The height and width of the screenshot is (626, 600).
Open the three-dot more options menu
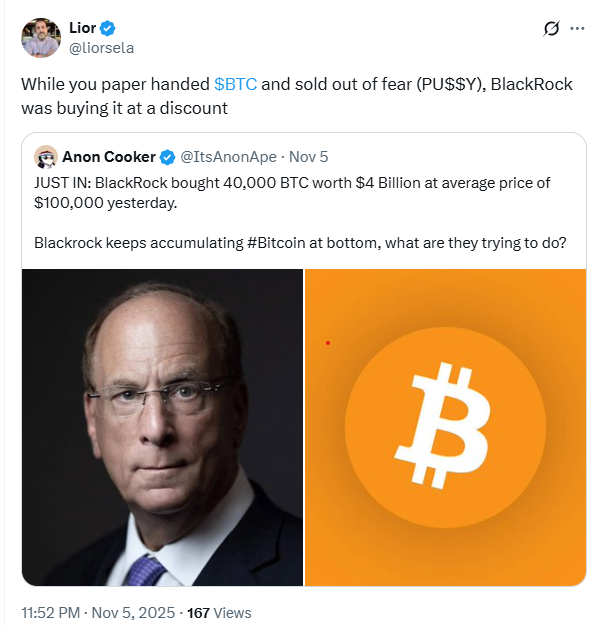coord(577,29)
